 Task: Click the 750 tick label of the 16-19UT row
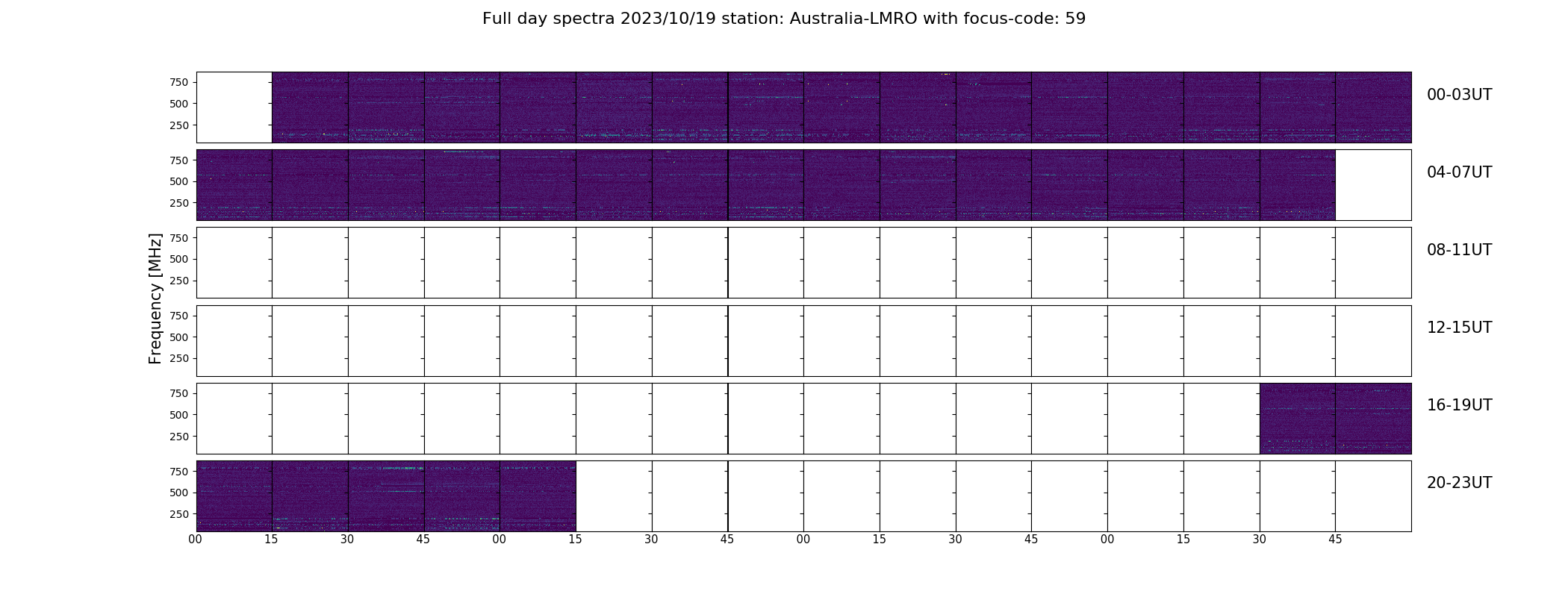pos(178,393)
